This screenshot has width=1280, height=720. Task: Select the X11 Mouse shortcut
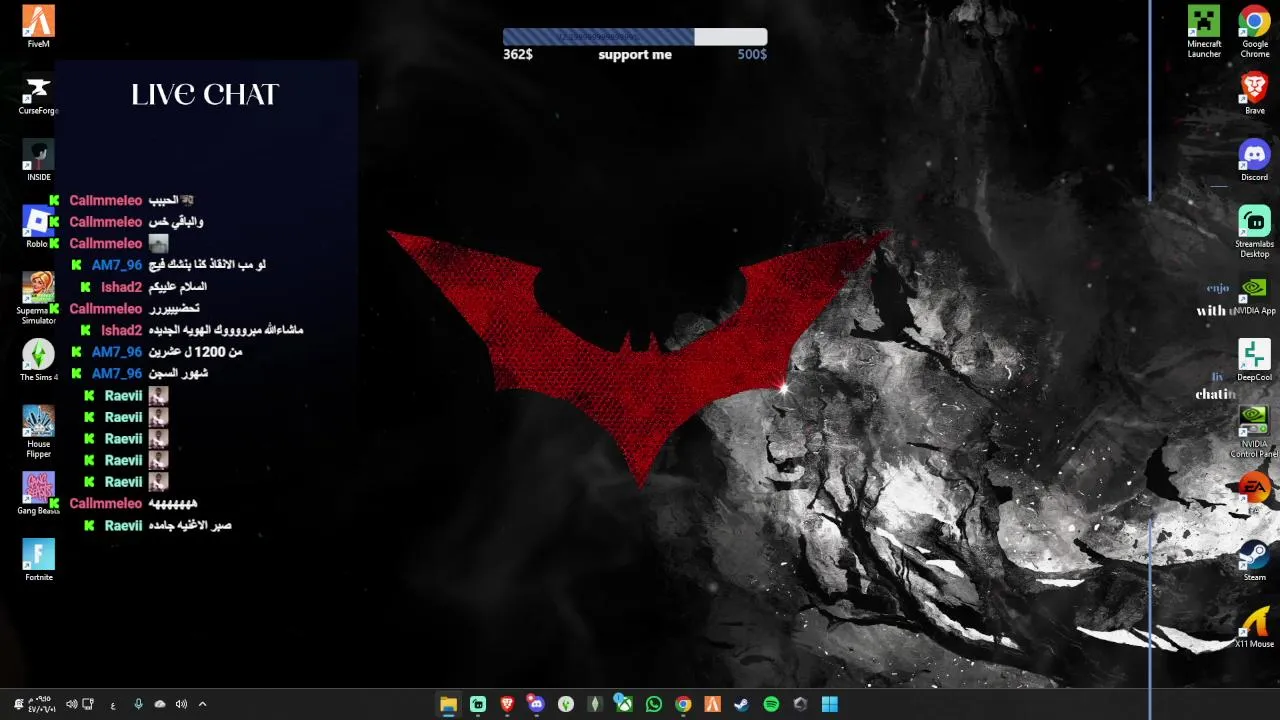(x=1254, y=627)
